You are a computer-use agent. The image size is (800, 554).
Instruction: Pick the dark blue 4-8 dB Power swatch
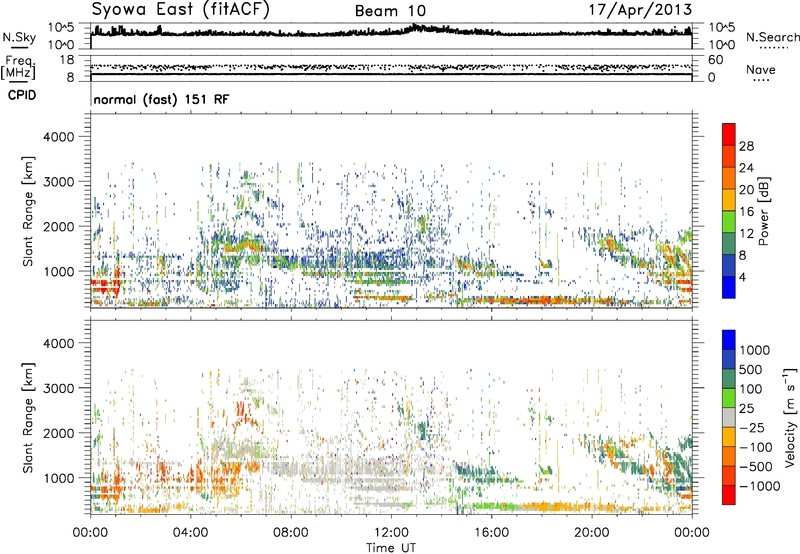pyautogui.click(x=729, y=265)
